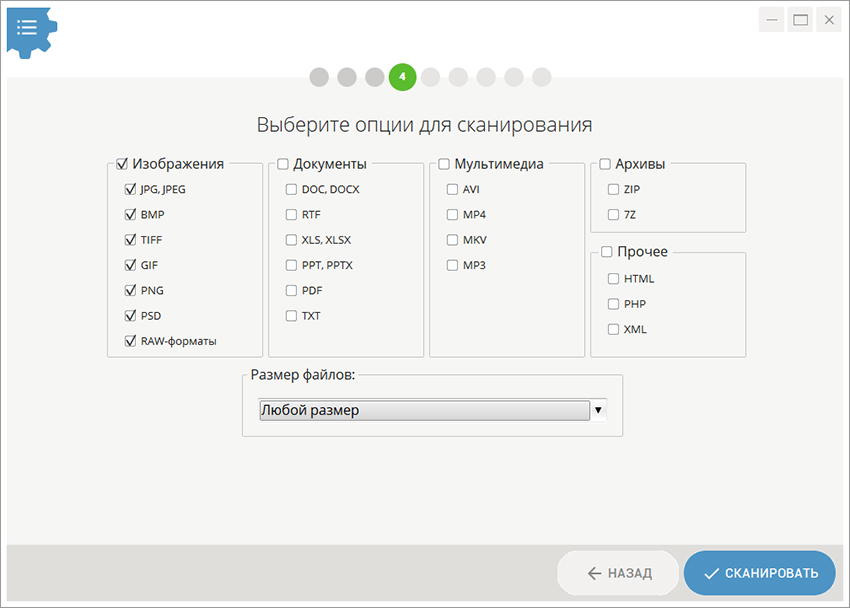Screen dimensions: 850x608
Task: Click the first wizard step dot
Action: tap(319, 77)
